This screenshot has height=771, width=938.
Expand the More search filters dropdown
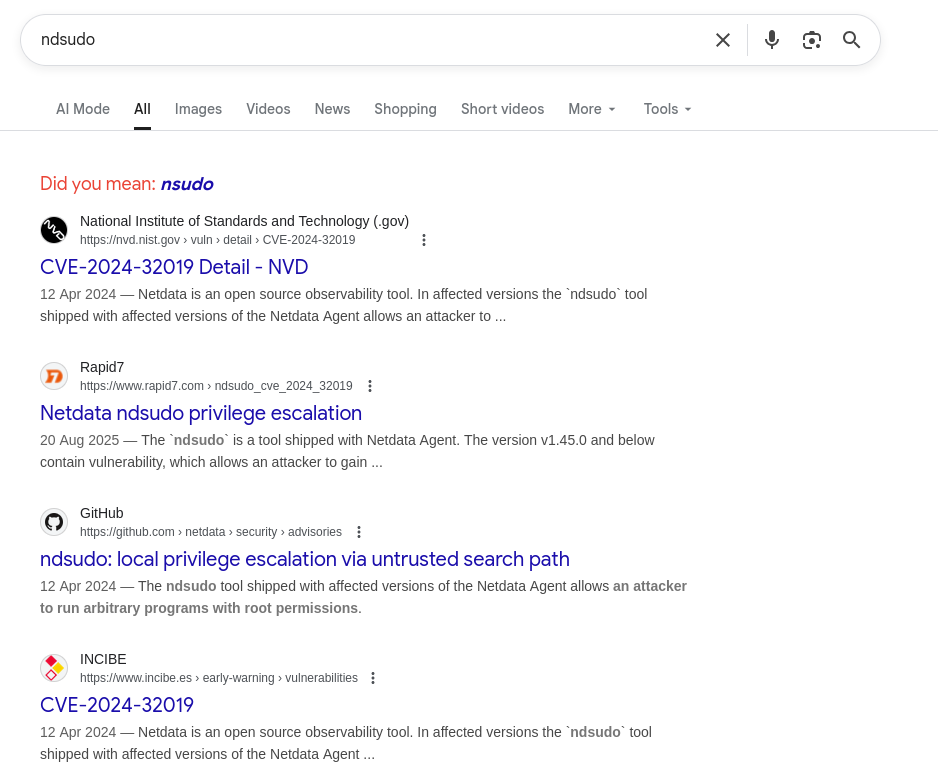(592, 109)
